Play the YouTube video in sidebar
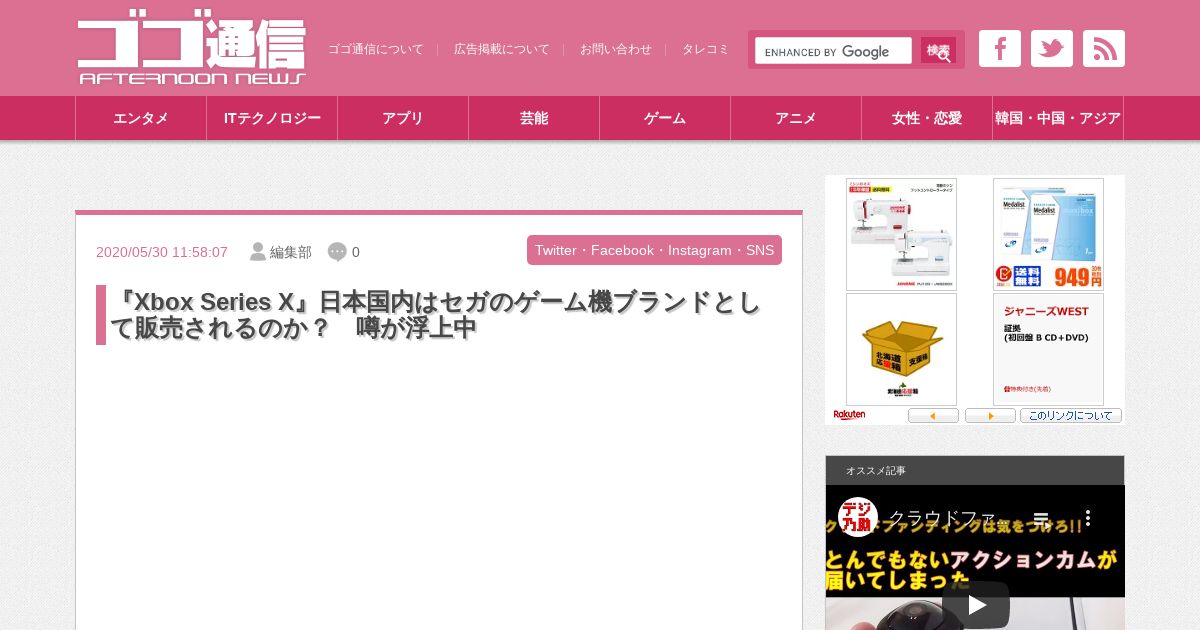1200x630 pixels. coord(975,604)
